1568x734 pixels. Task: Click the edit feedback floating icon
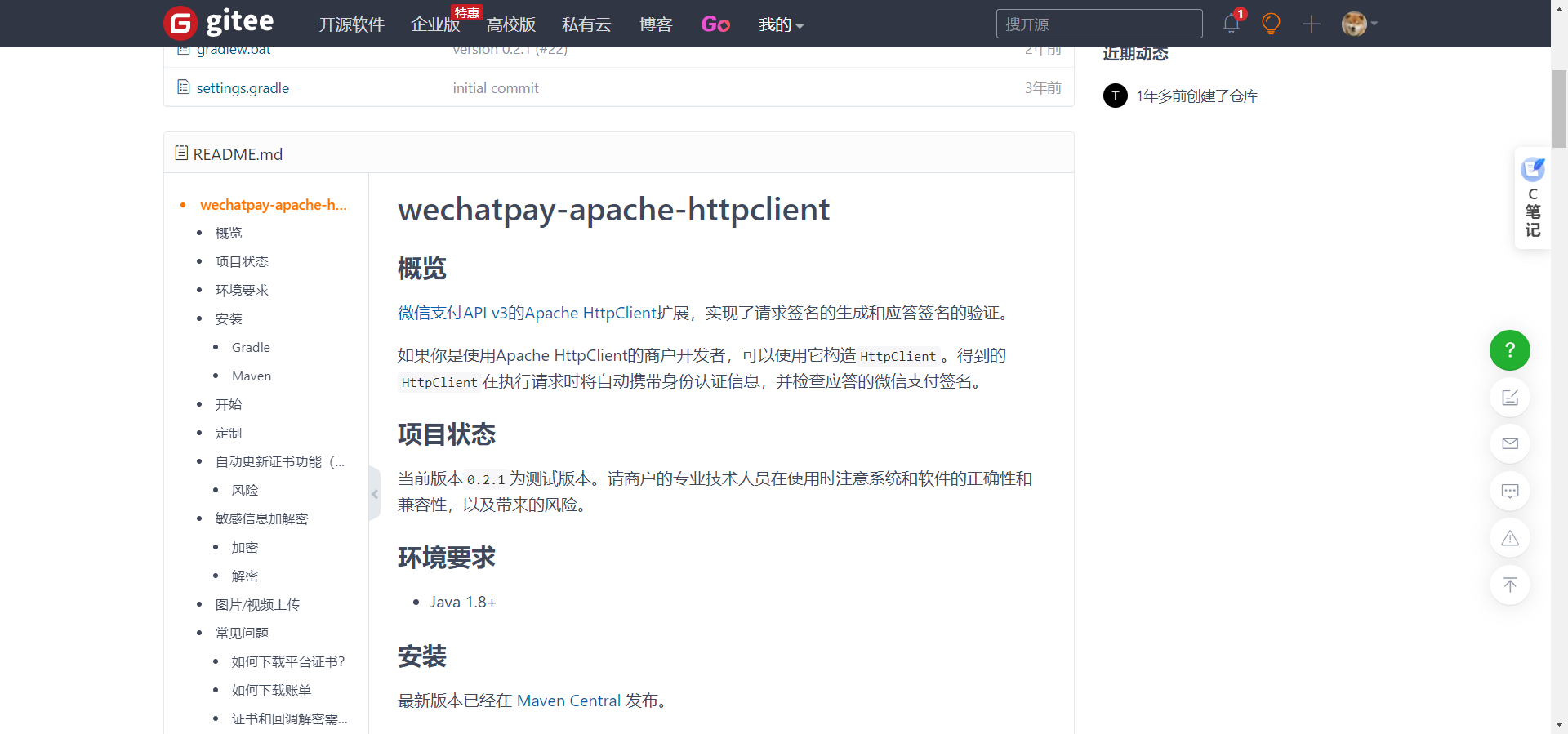coord(1510,398)
